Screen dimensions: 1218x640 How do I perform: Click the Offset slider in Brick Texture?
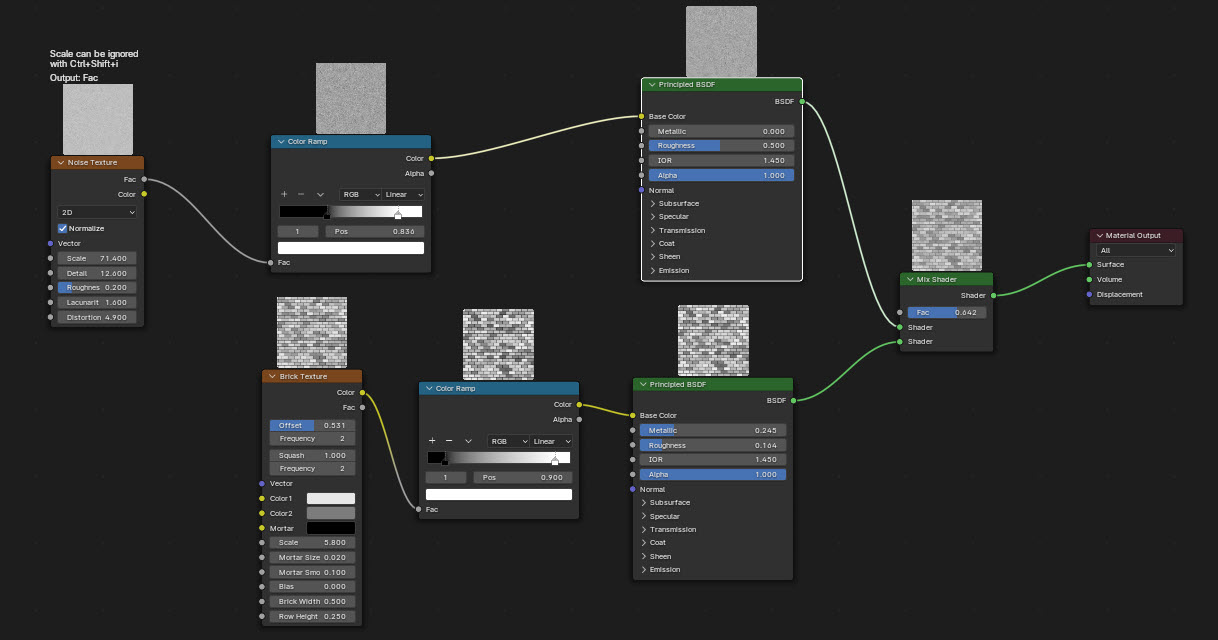pos(311,425)
